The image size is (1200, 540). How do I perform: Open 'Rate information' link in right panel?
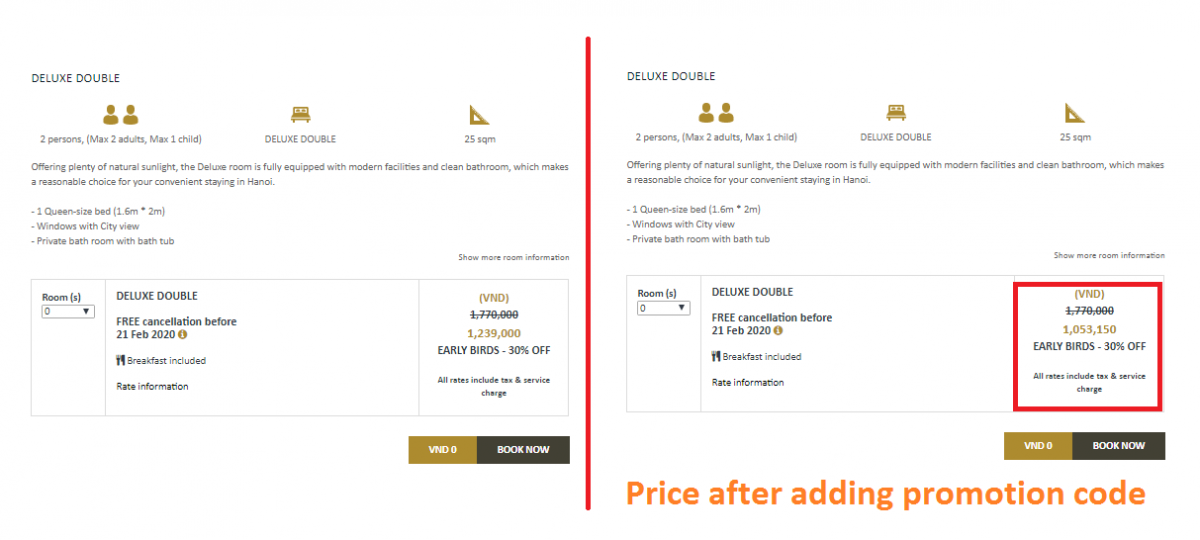(748, 383)
